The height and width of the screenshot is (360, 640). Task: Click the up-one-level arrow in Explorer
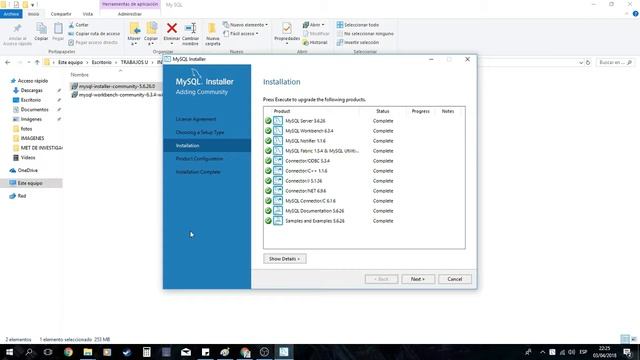click(x=37, y=62)
